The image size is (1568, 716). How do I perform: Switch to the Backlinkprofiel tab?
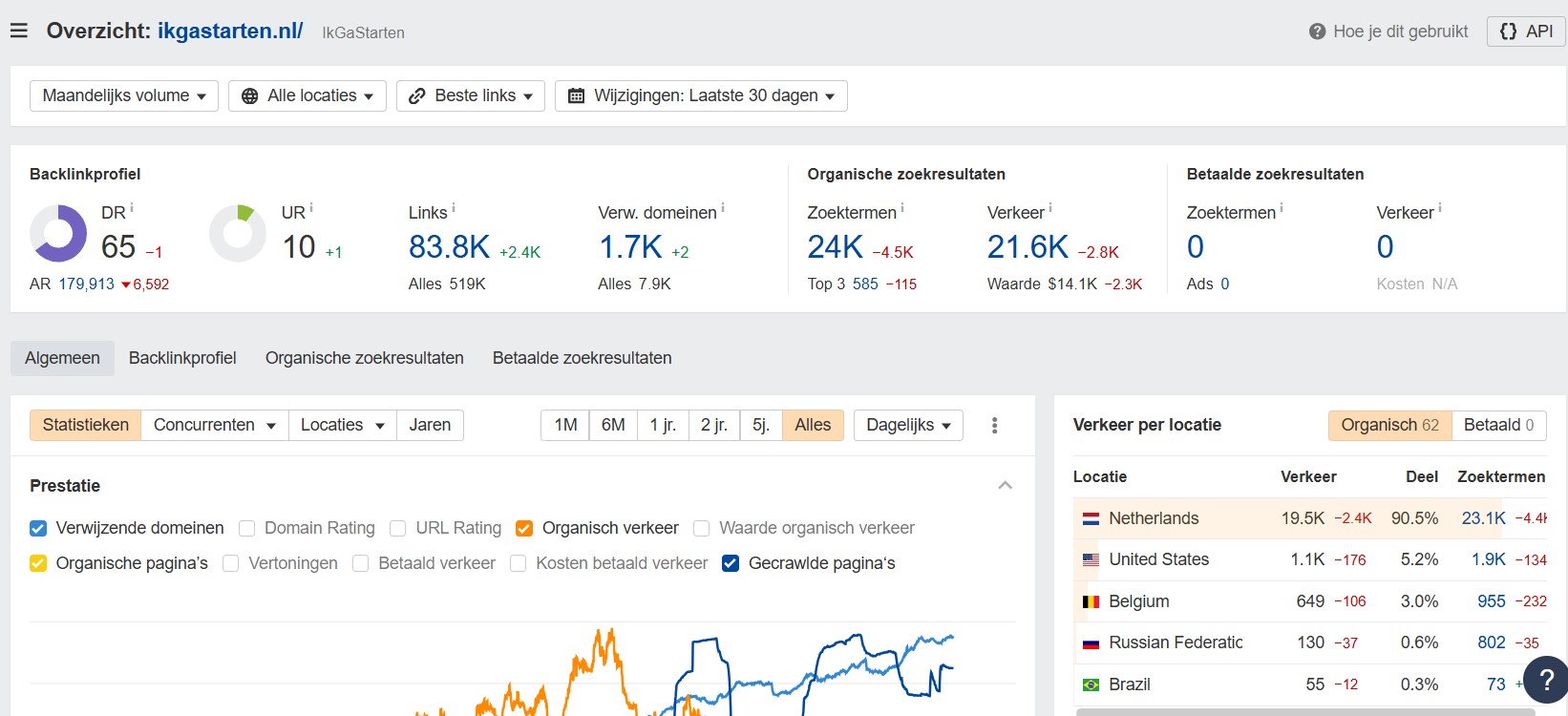coord(182,358)
